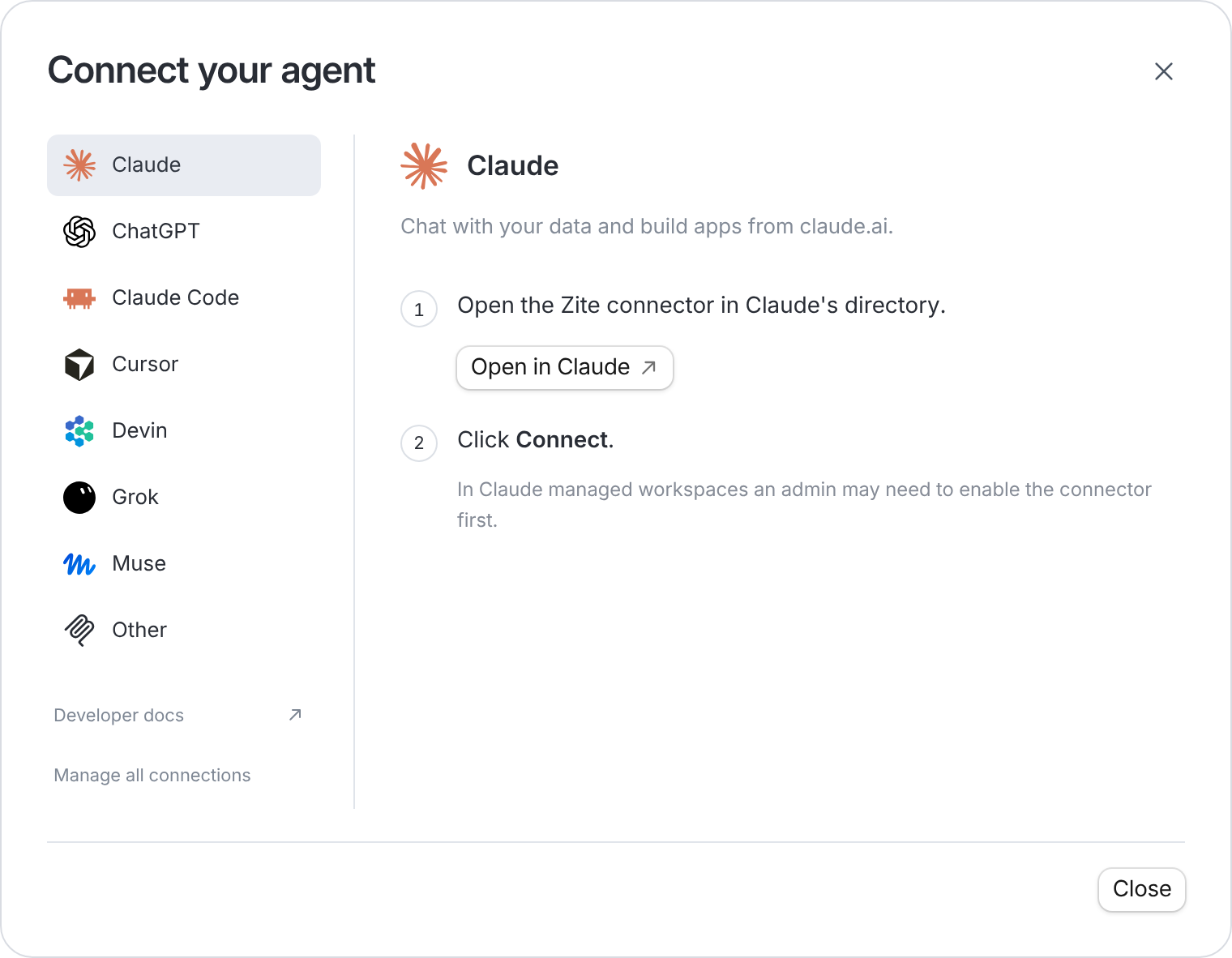
Task: Click the Grok black circle icon
Action: [79, 498]
